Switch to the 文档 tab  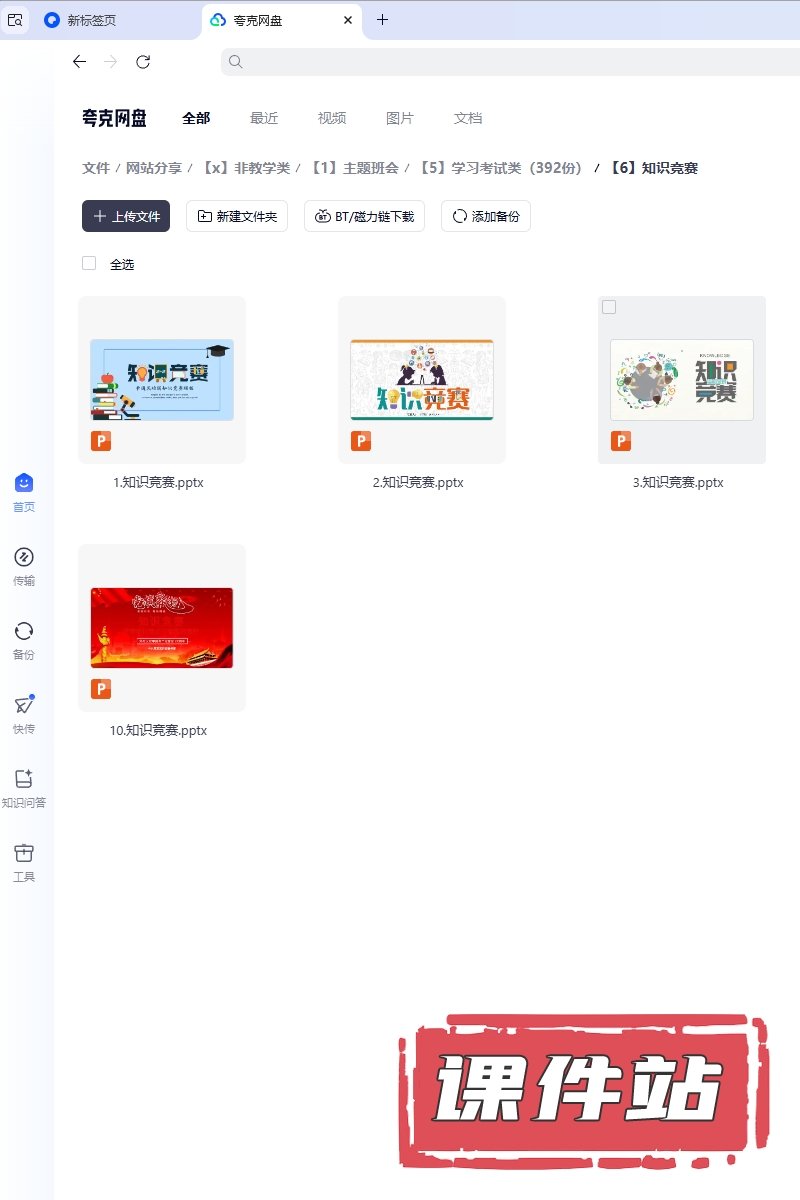tap(468, 118)
